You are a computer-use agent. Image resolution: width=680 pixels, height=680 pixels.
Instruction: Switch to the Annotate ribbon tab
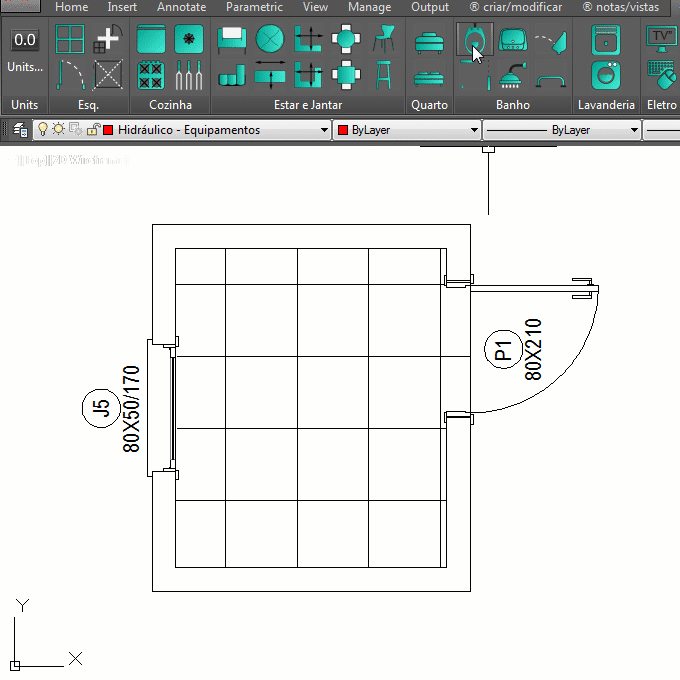click(181, 7)
